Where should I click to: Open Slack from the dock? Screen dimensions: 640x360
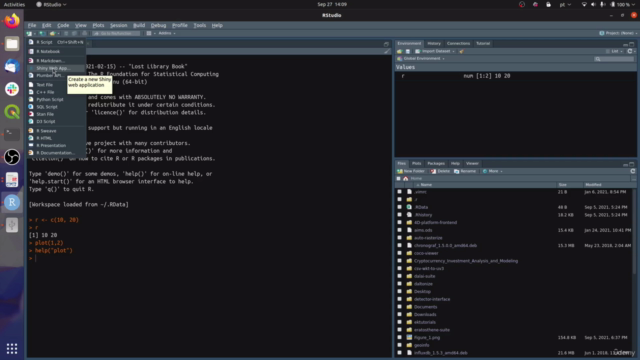point(12,89)
